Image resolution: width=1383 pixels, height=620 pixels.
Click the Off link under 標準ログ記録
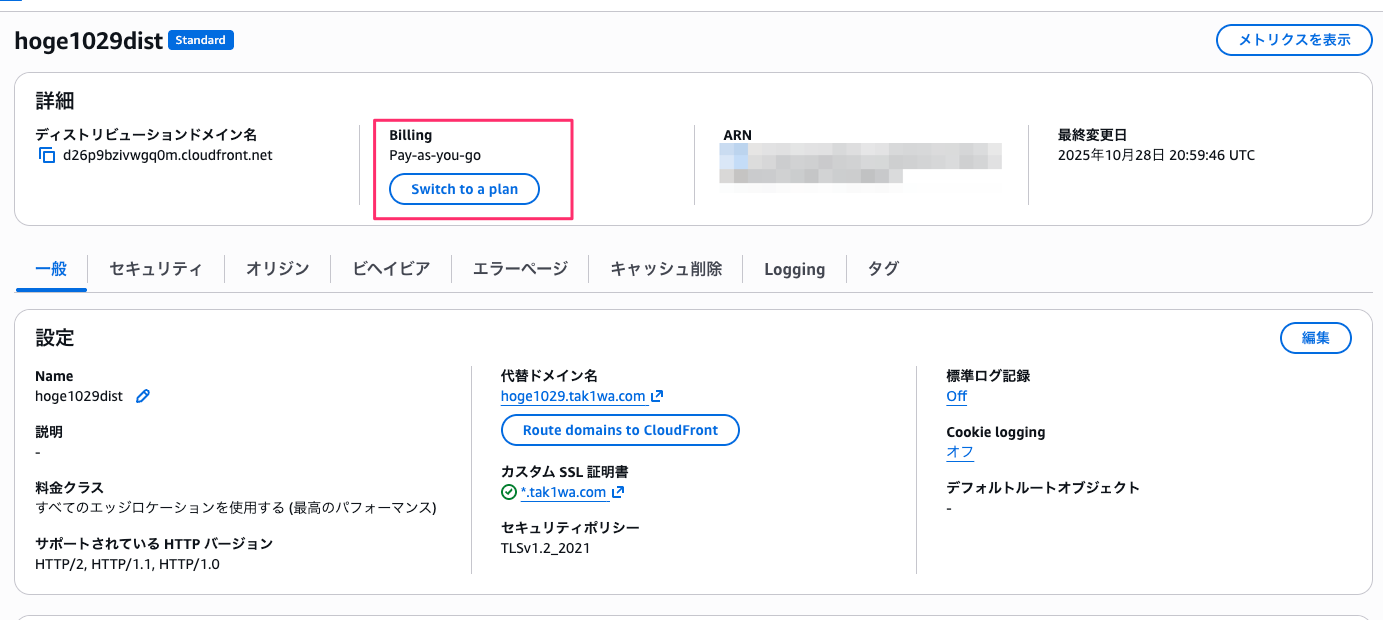956,396
